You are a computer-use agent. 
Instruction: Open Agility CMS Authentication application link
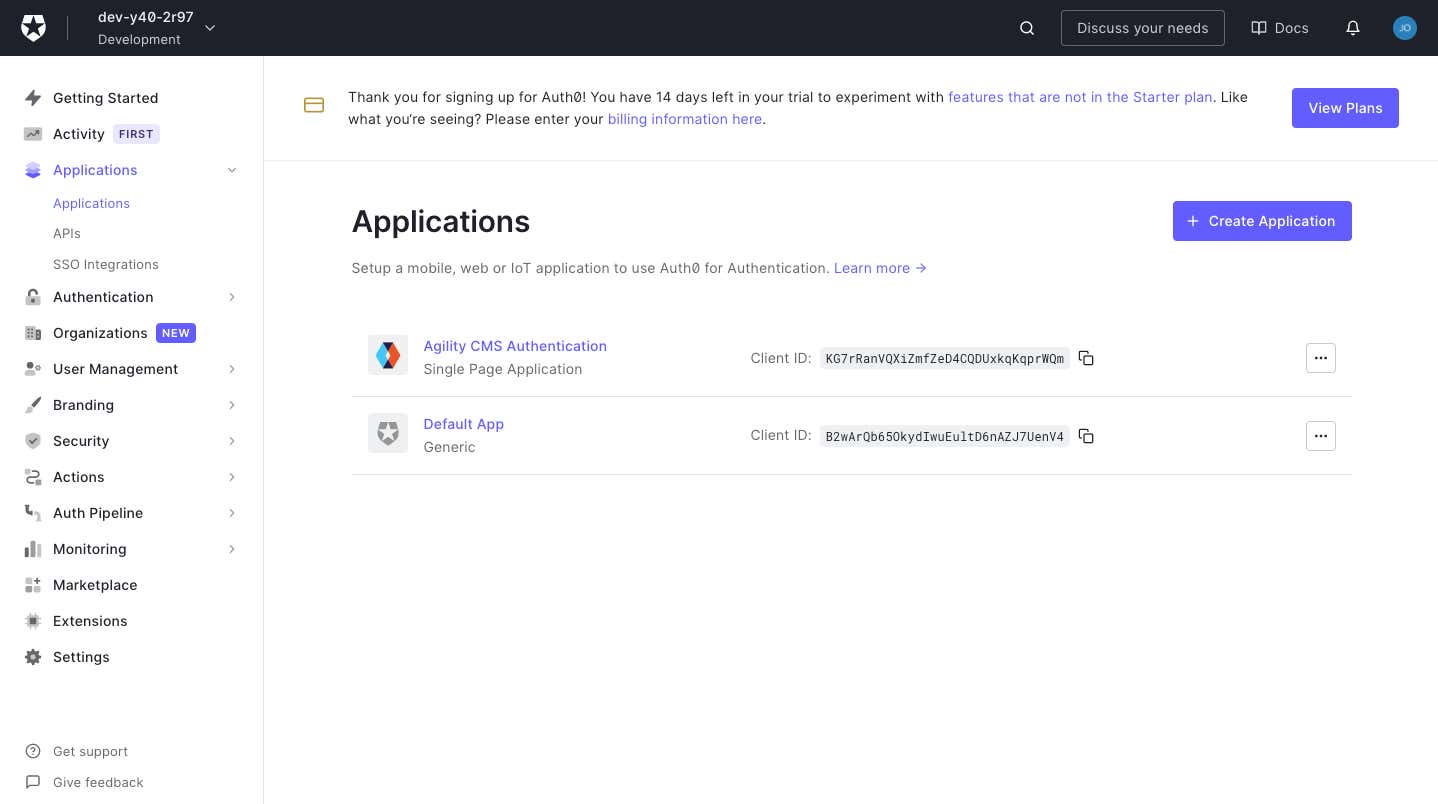515,346
